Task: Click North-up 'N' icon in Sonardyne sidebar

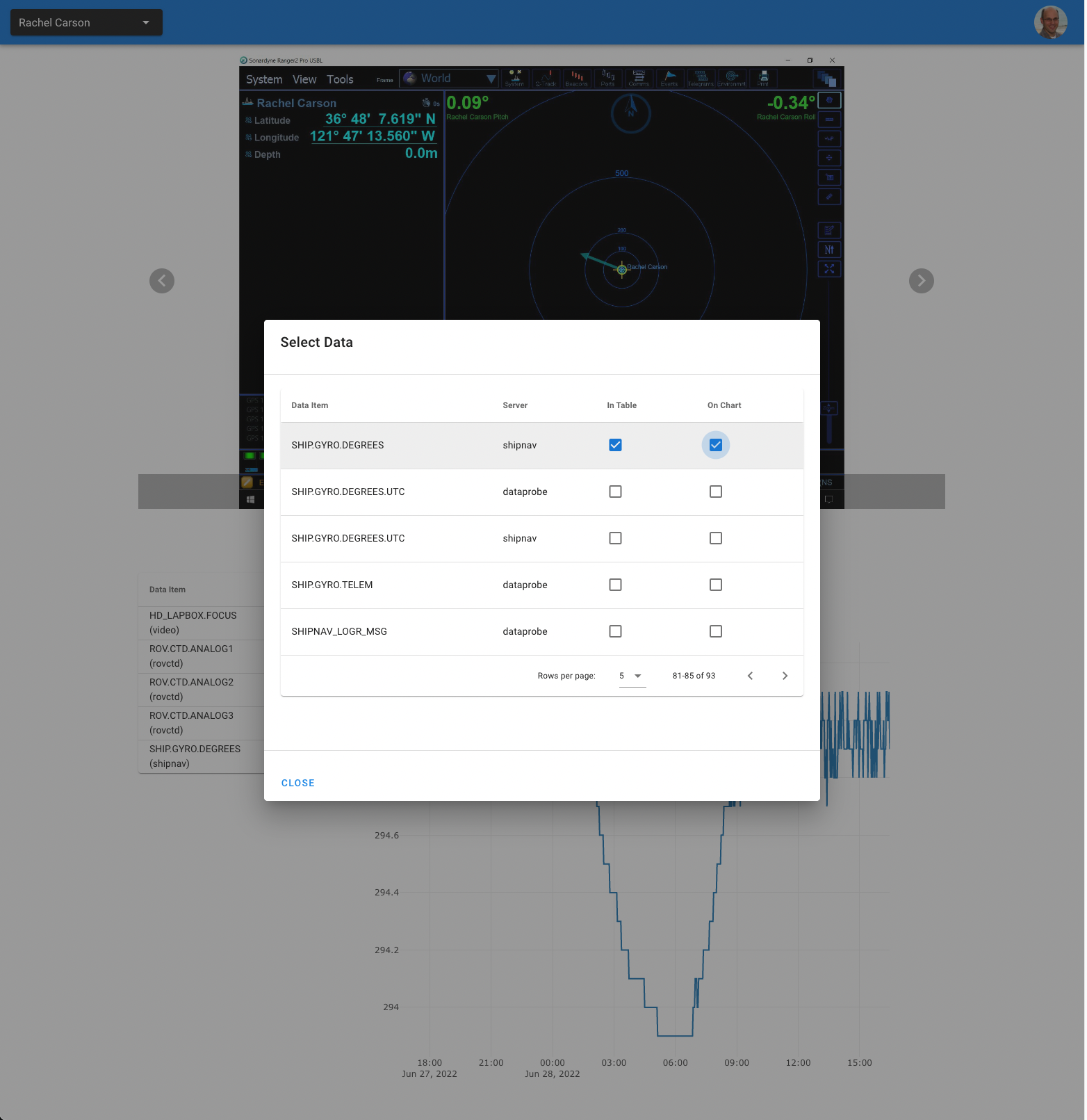Action: pyautogui.click(x=829, y=250)
